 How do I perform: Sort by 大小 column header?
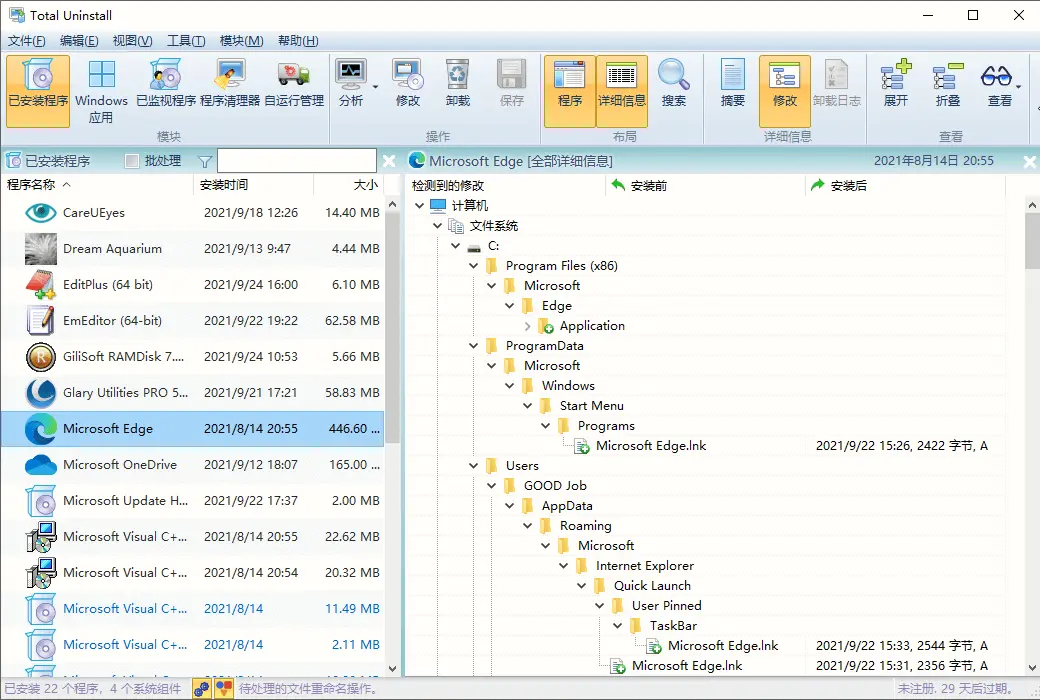pos(349,184)
